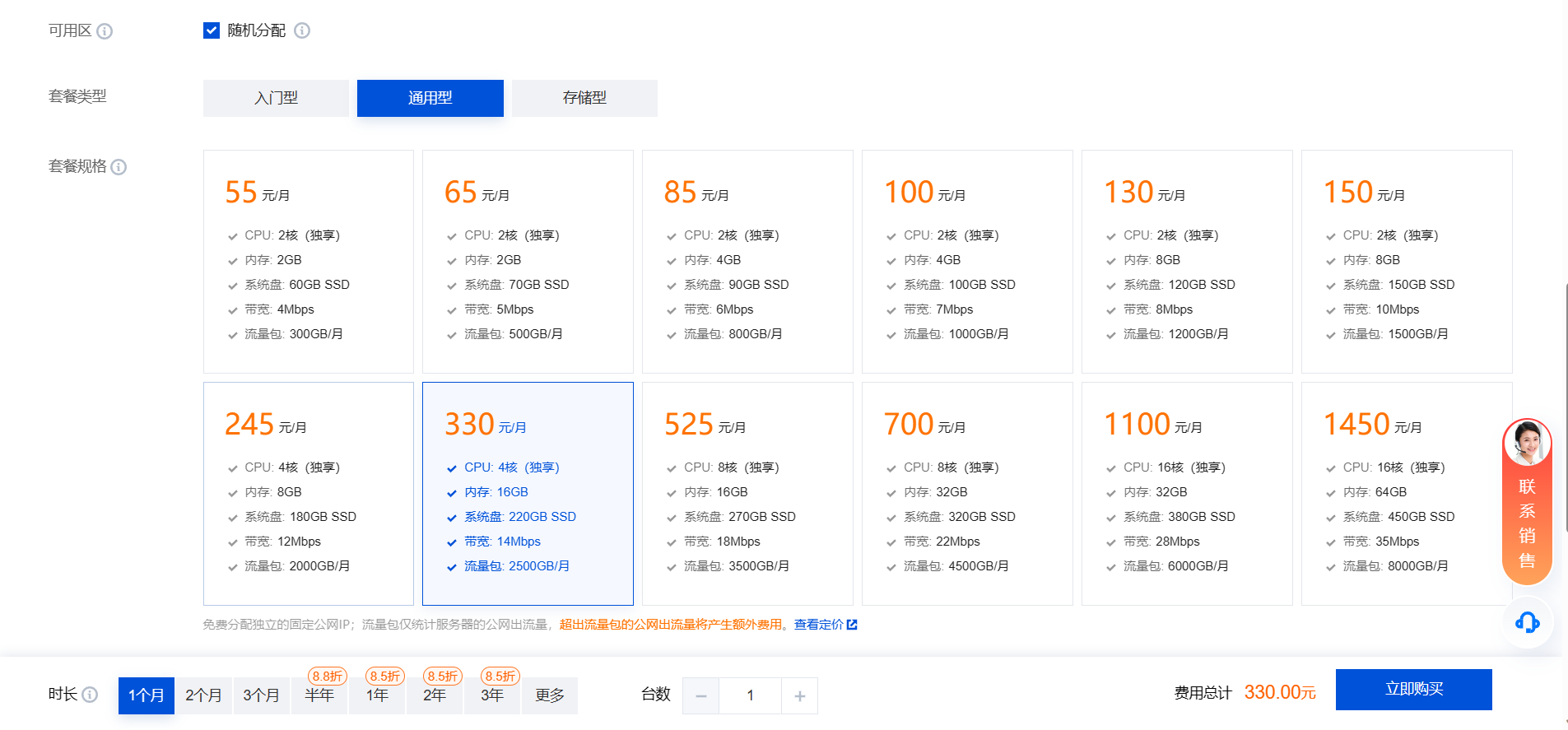Uncheck the 随机分配 checkbox
Screen dimensions: 1568x730
pyautogui.click(x=212, y=30)
